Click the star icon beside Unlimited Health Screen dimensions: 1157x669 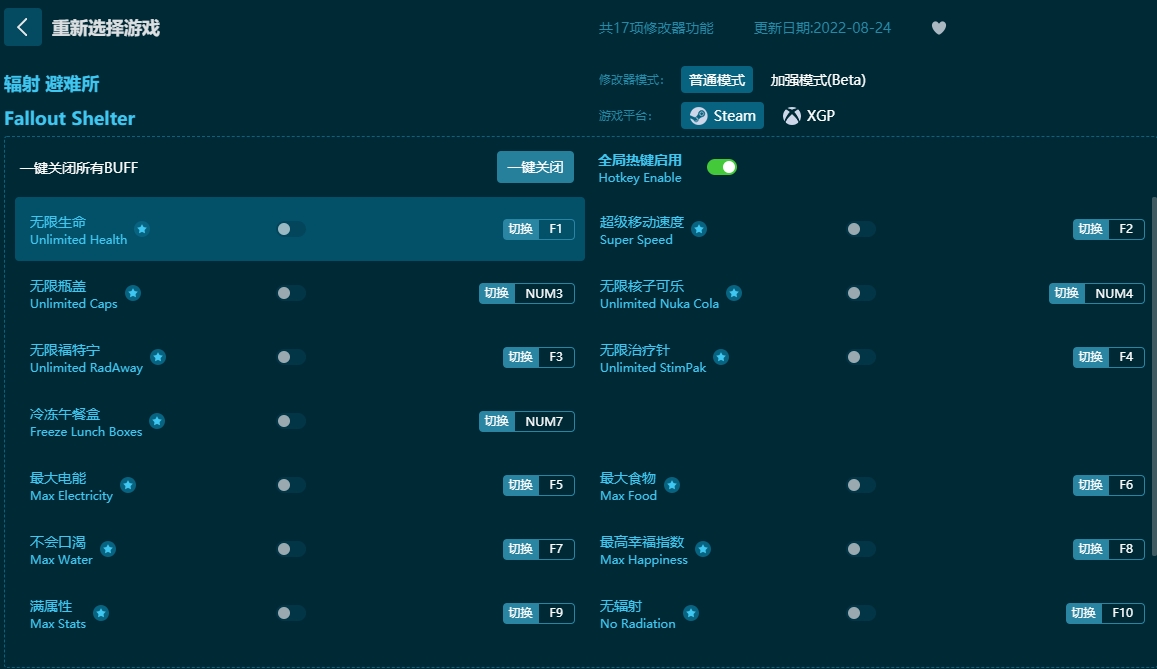pyautogui.click(x=142, y=229)
